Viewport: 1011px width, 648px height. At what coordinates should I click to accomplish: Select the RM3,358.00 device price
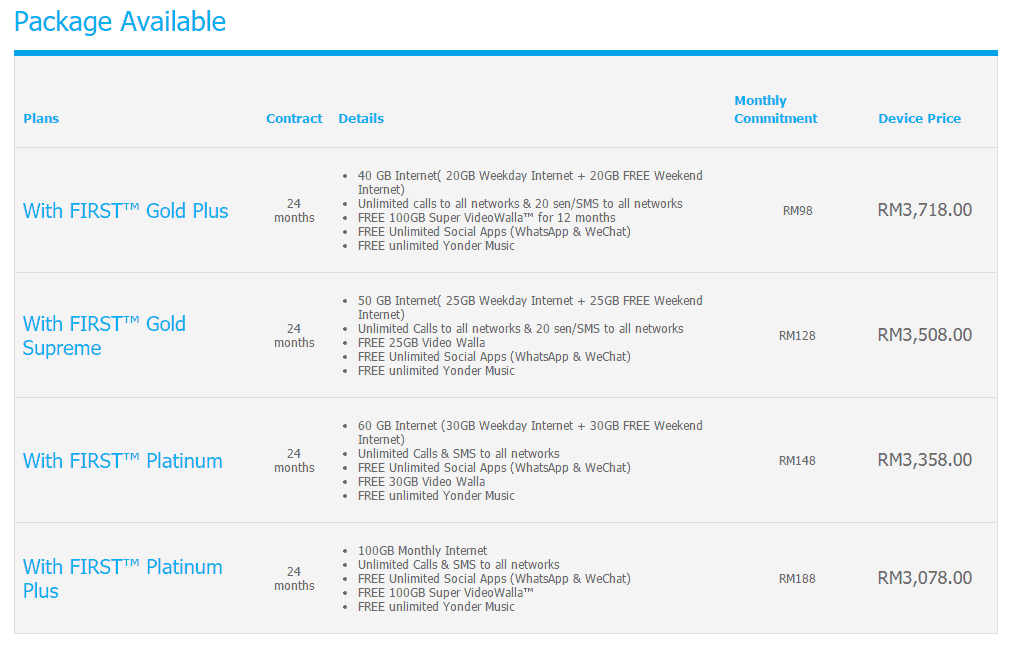click(925, 460)
